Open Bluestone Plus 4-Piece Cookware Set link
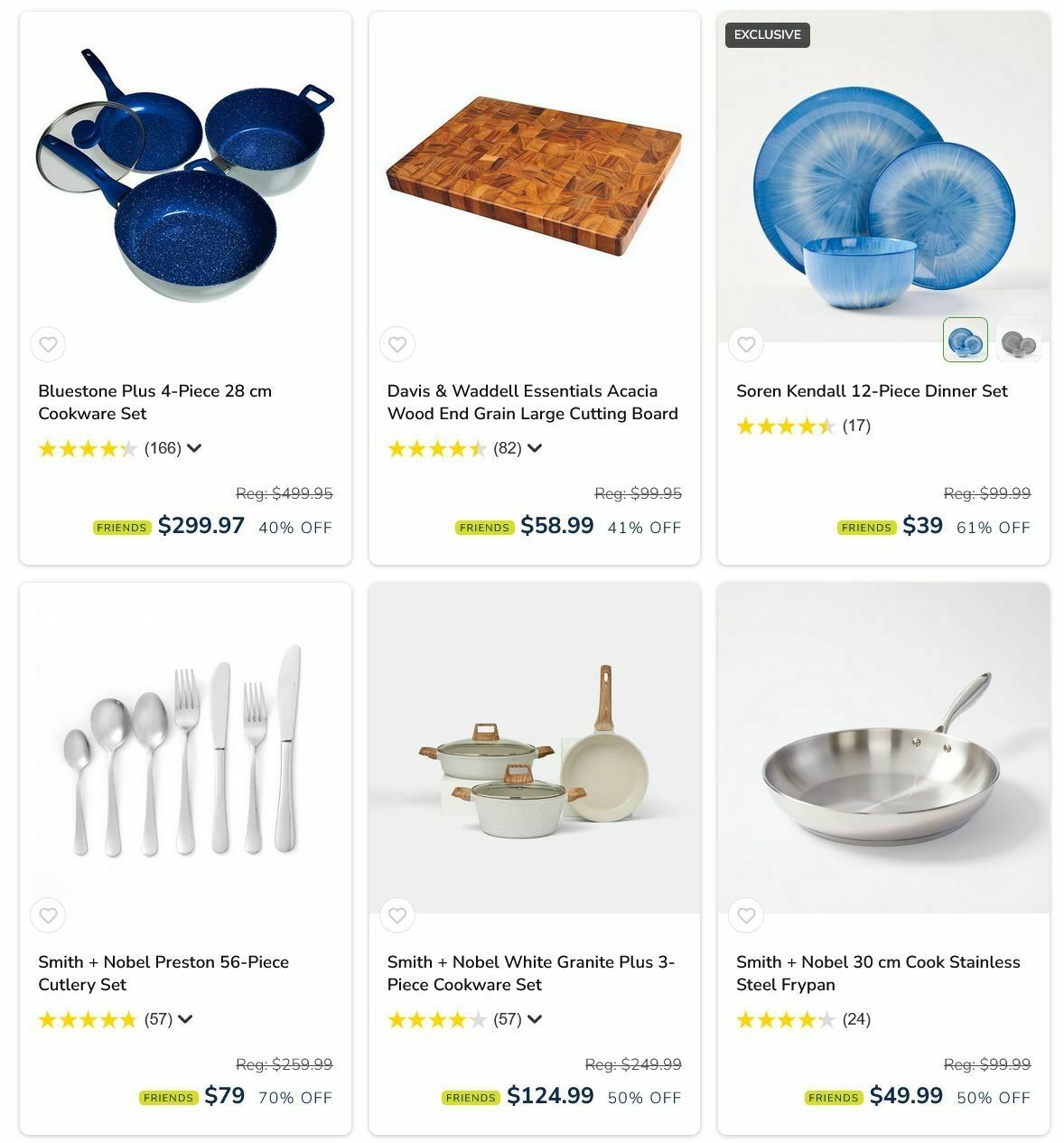 click(154, 402)
